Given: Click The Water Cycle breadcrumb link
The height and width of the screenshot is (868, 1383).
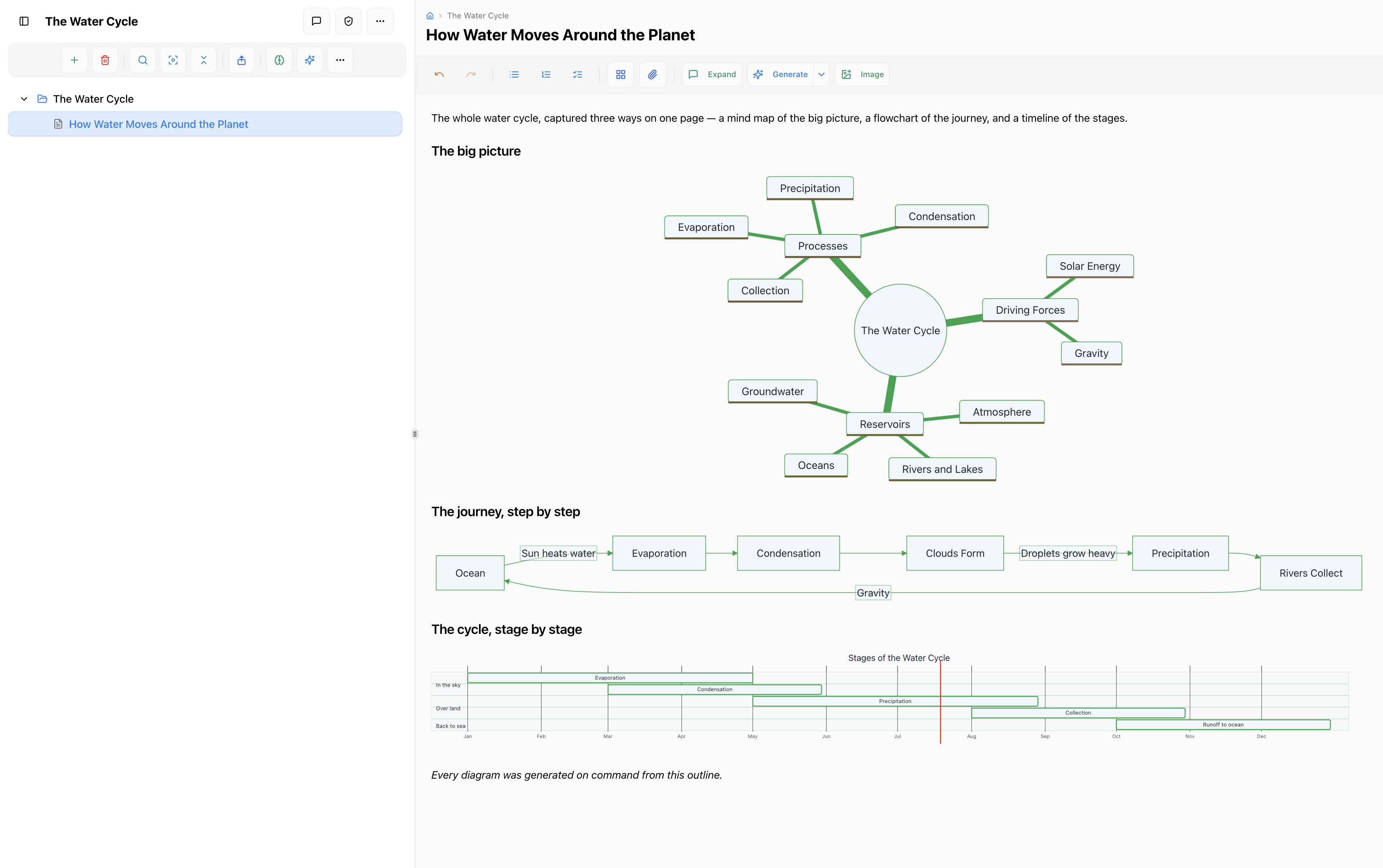Looking at the screenshot, I should pos(478,16).
